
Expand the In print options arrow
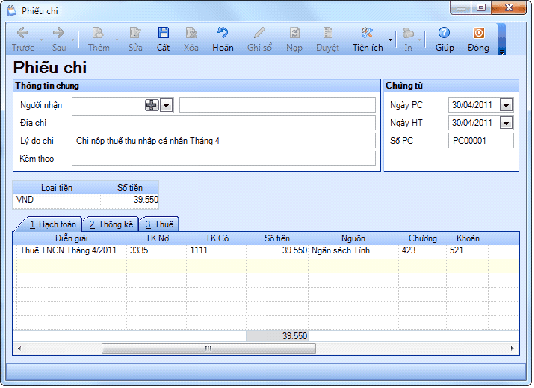coord(420,40)
